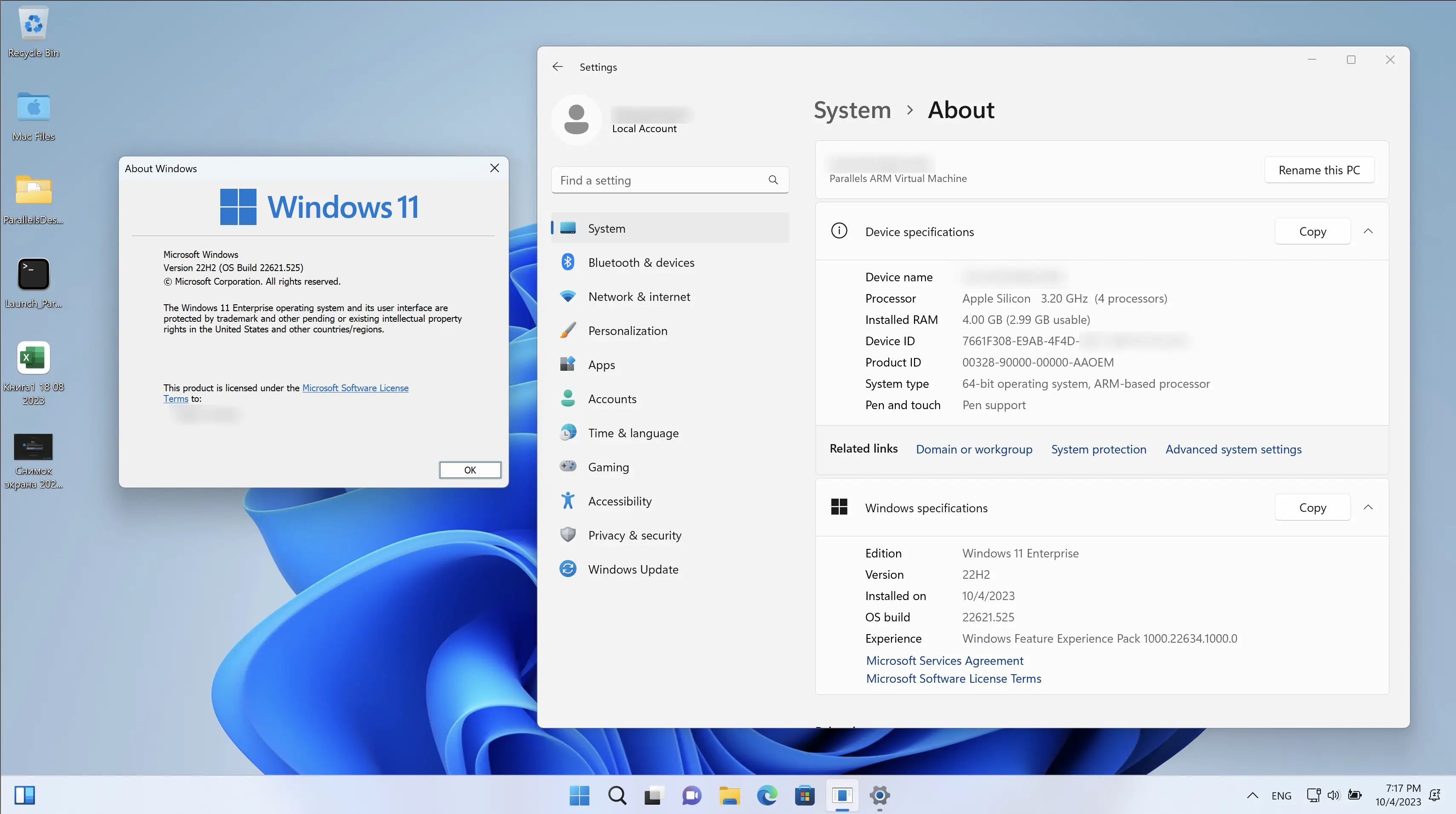Open Microsoft Edge from taskbar
This screenshot has width=1456, height=814.
pyautogui.click(x=767, y=796)
